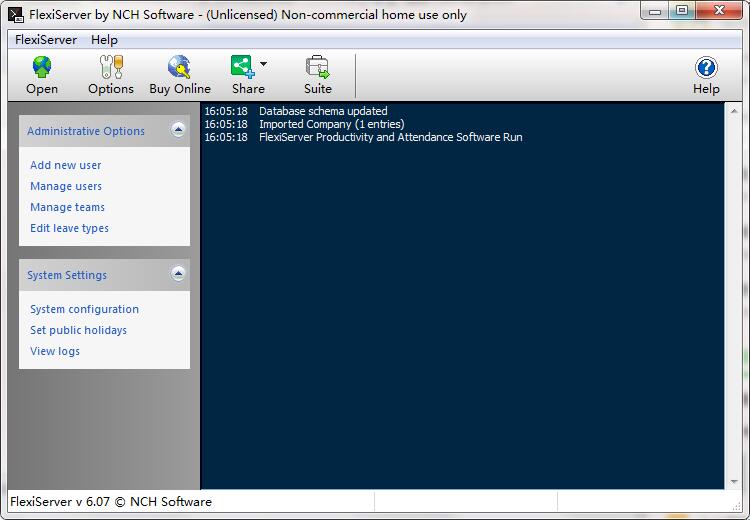Click the log pane scrollbar down arrow

pyautogui.click(x=734, y=482)
